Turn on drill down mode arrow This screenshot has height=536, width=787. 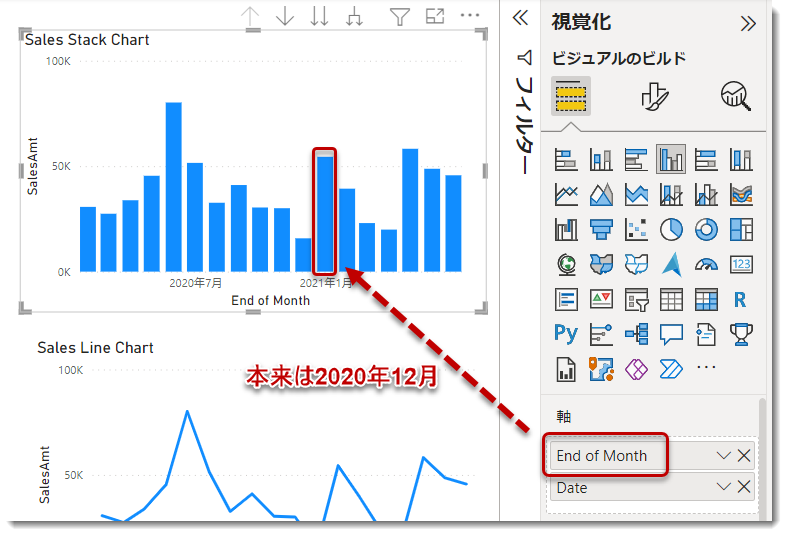tap(285, 16)
